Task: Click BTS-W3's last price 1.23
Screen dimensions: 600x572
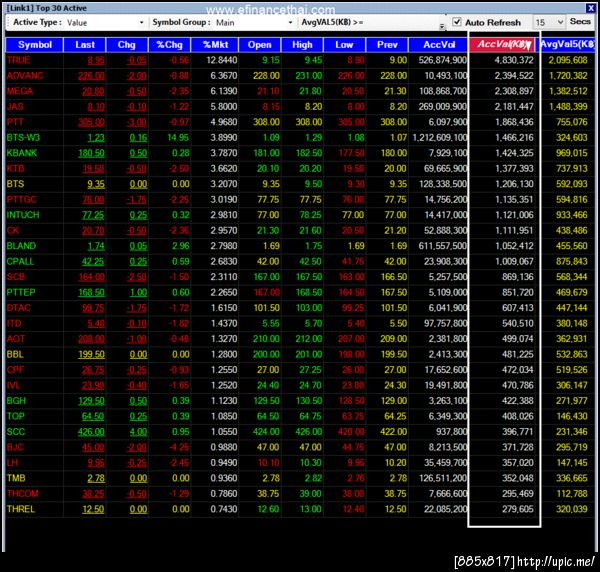Action: (x=96, y=138)
